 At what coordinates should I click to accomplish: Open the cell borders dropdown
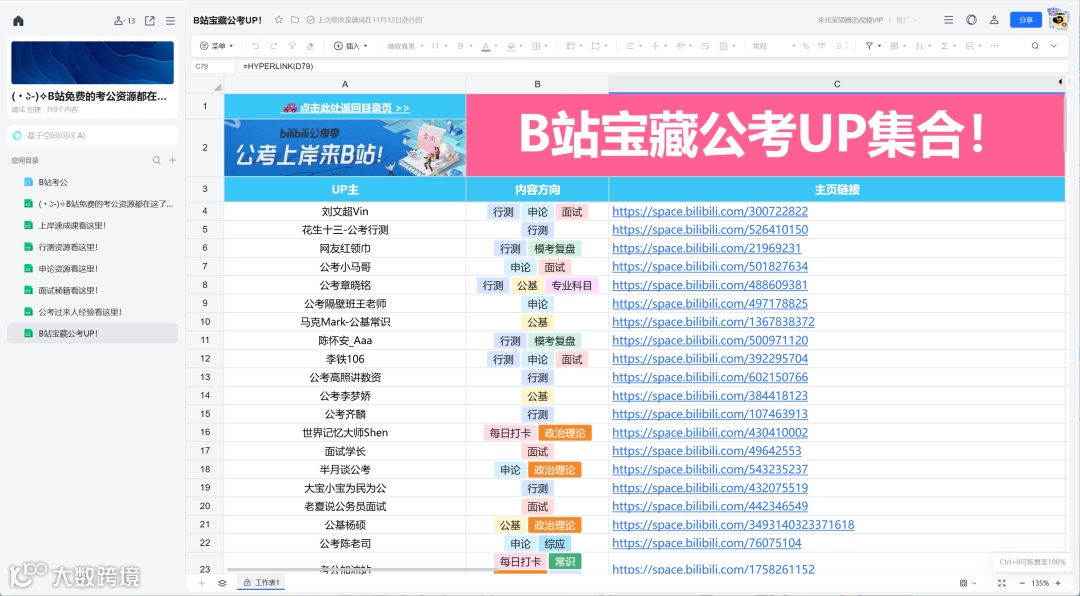[539, 46]
